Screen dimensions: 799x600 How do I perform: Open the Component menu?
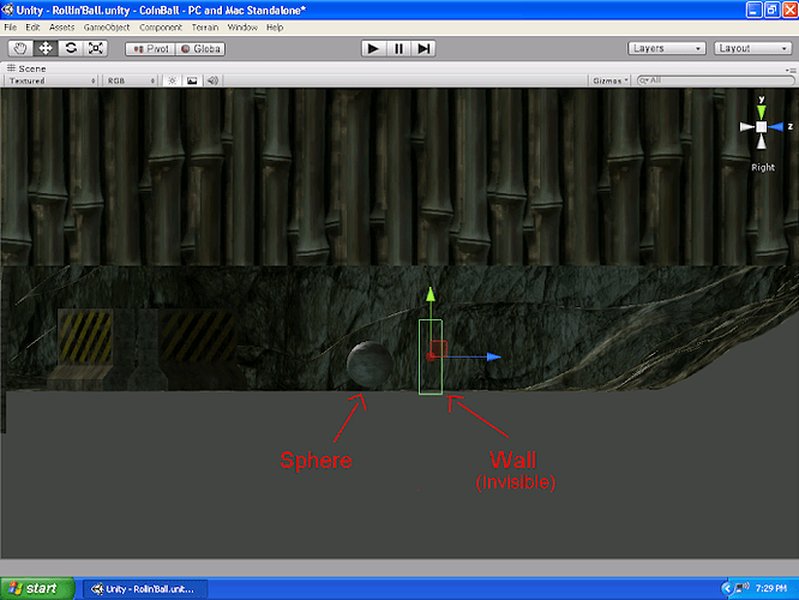pos(161,28)
